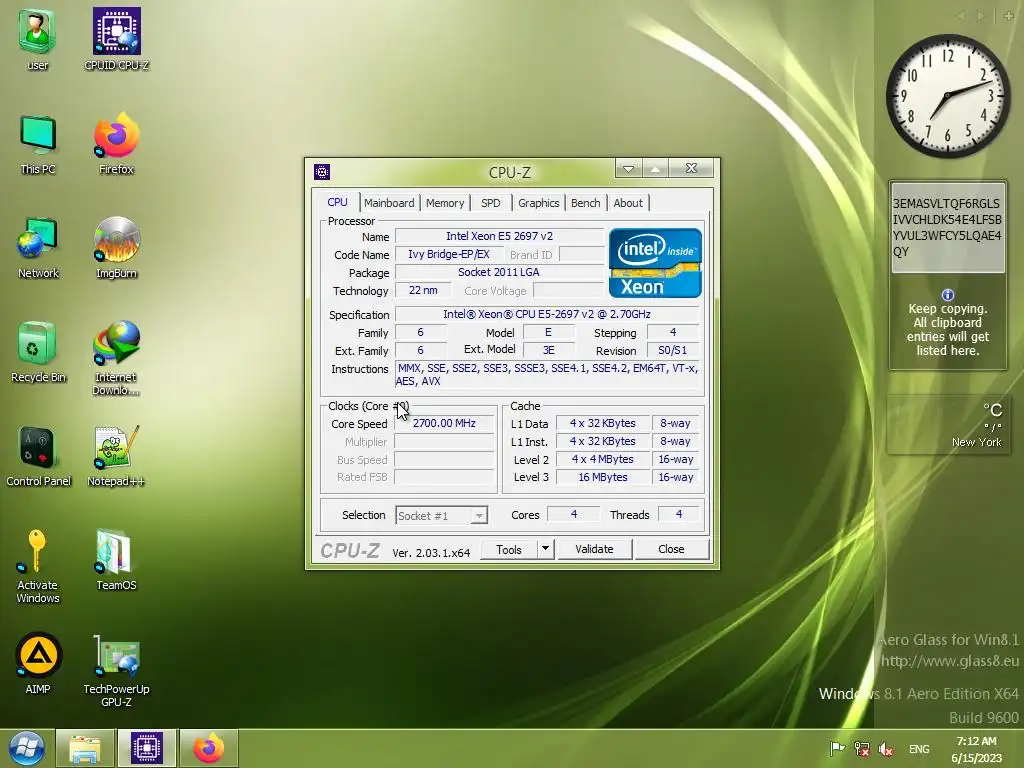Click the Tools button
Image resolution: width=1024 pixels, height=768 pixels.
509,549
